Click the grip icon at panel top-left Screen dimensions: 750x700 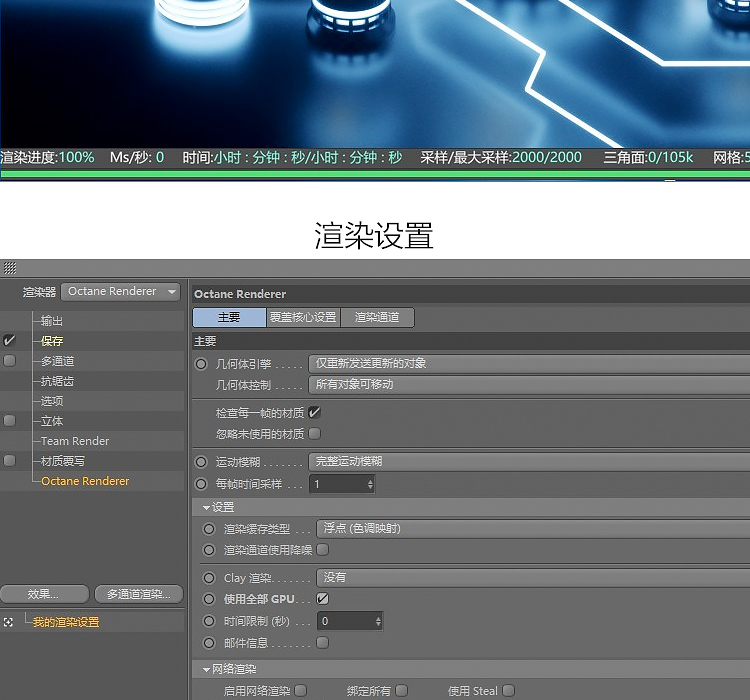[10, 267]
